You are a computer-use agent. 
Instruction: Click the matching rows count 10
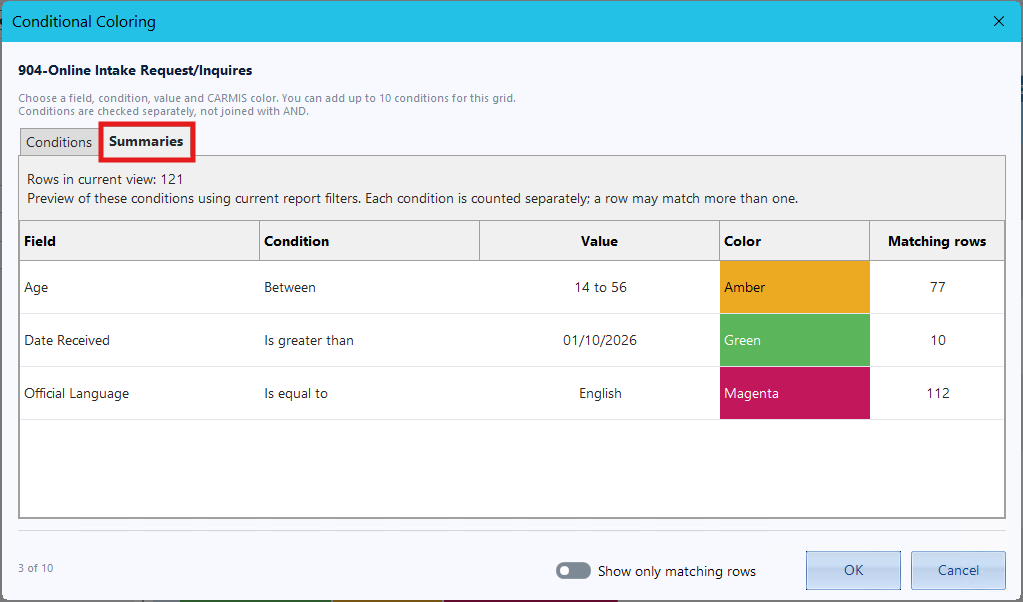coord(937,340)
